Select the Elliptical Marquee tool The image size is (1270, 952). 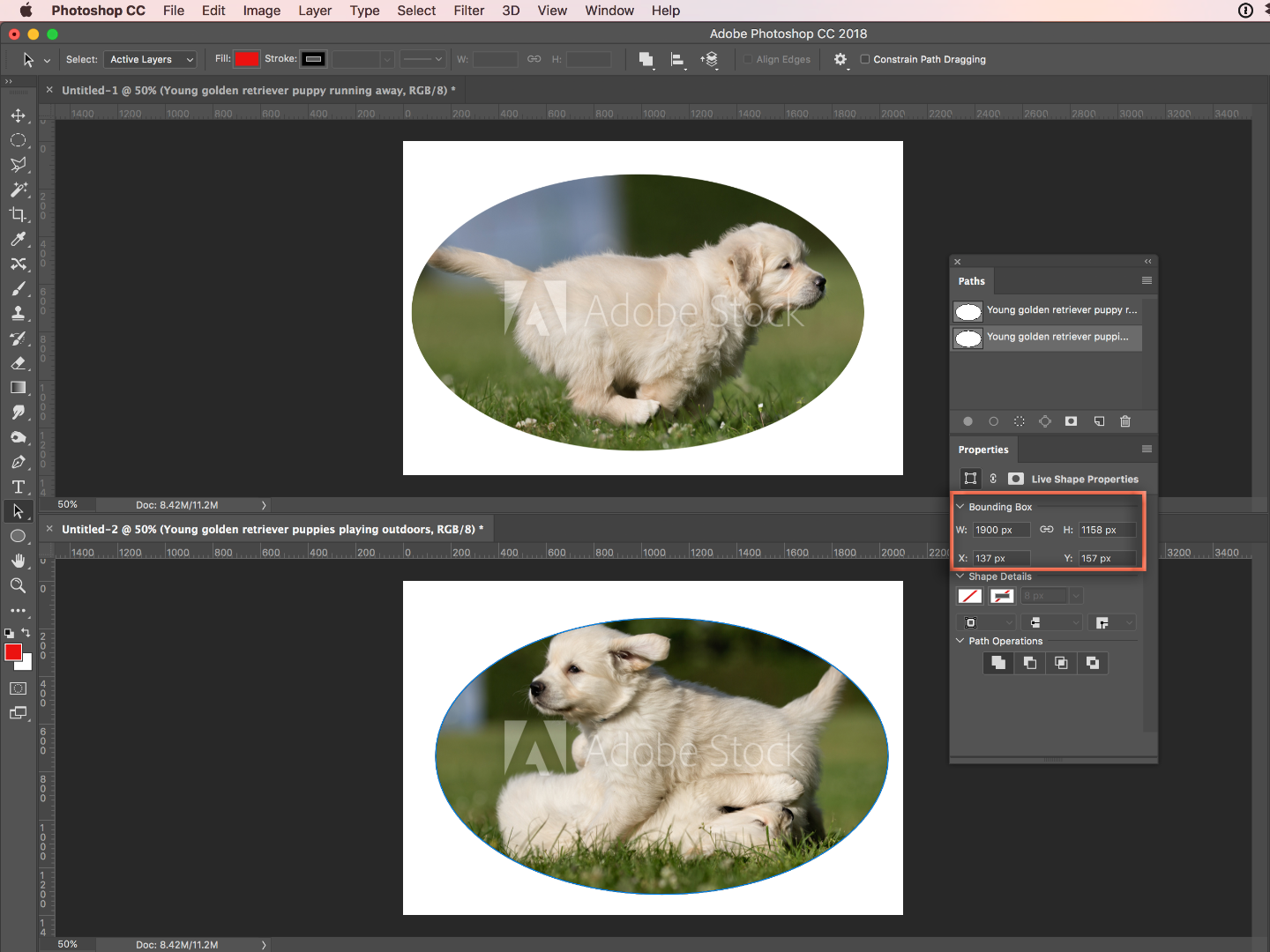[x=18, y=140]
